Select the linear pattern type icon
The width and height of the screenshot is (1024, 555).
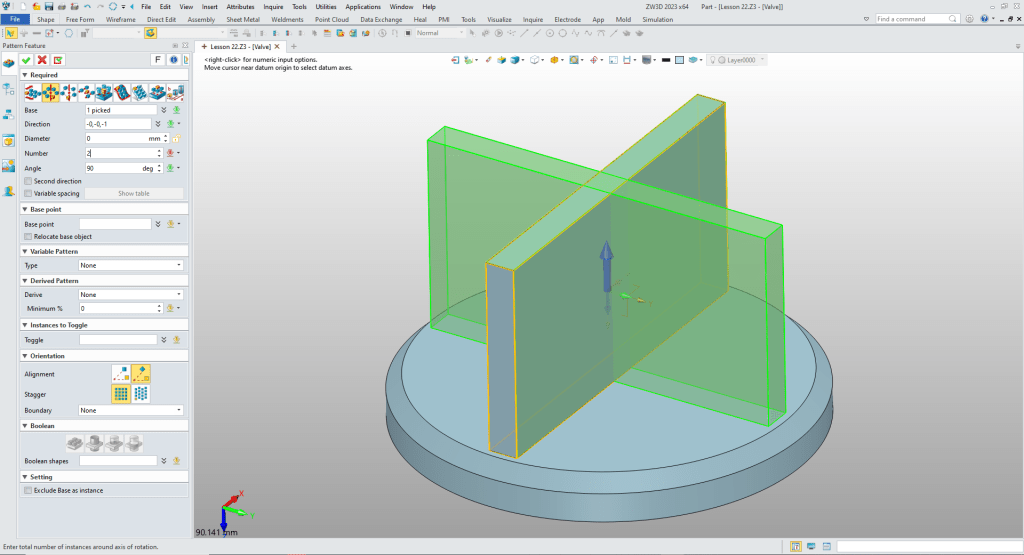click(32, 92)
